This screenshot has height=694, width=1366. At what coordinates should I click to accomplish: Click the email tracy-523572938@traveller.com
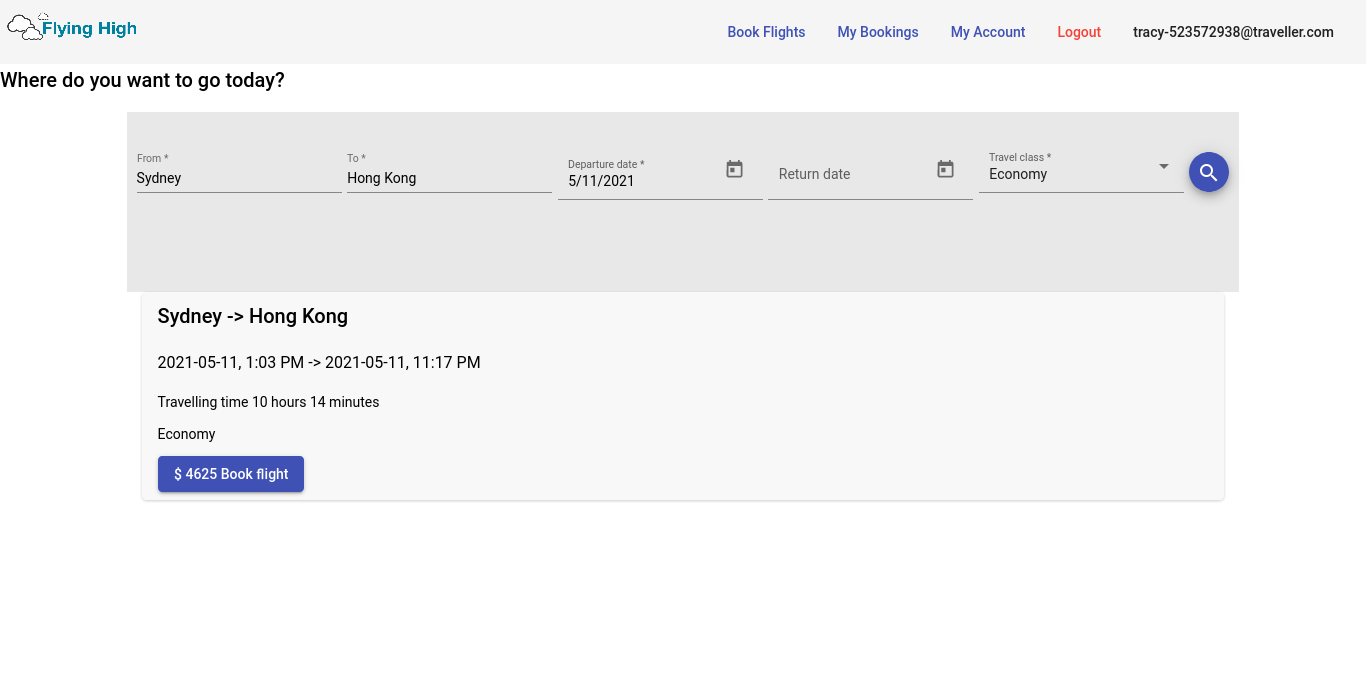(1233, 32)
